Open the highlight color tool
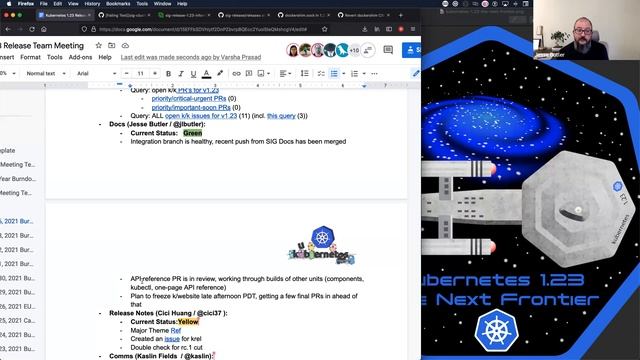 220,73
